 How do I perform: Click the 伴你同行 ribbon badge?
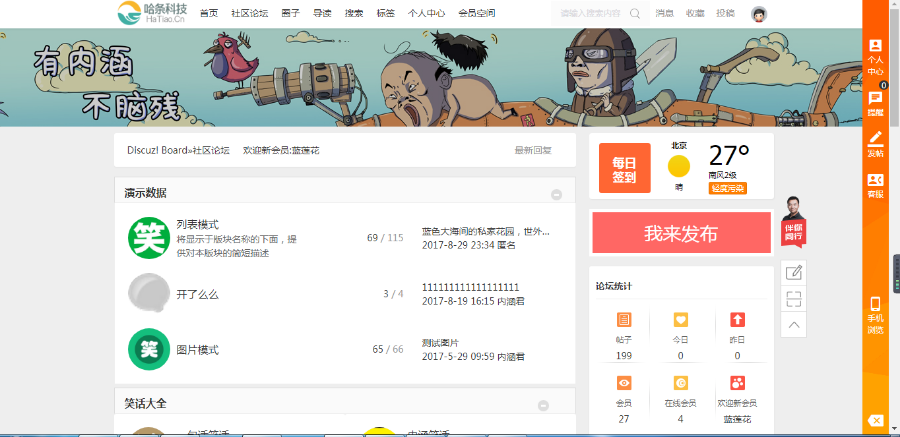point(793,234)
